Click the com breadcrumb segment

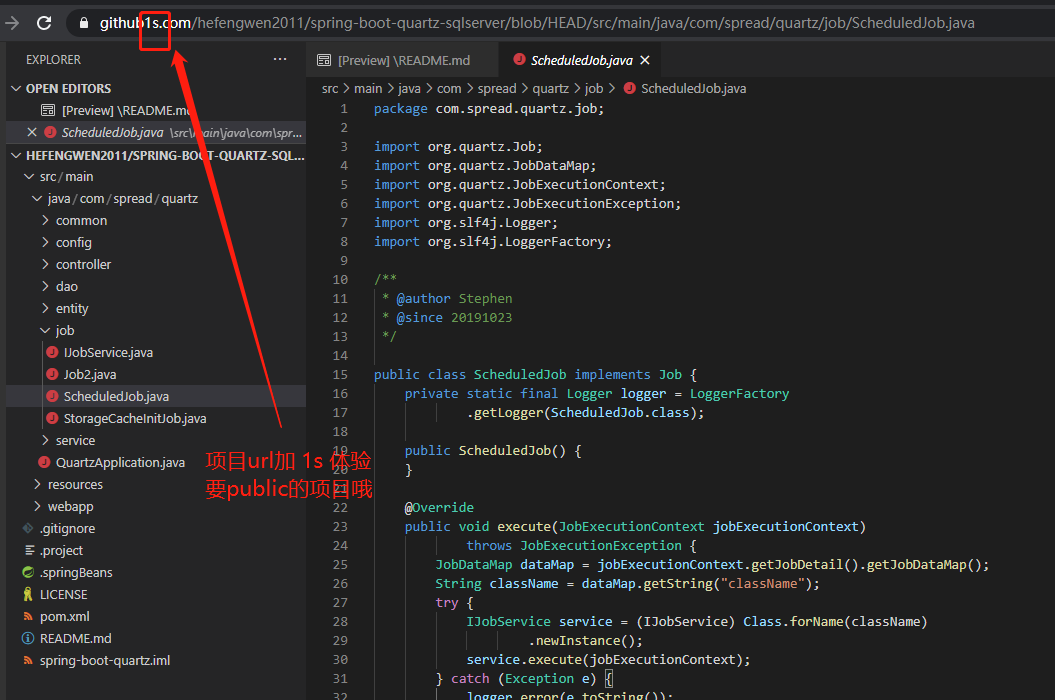pyautogui.click(x=449, y=88)
